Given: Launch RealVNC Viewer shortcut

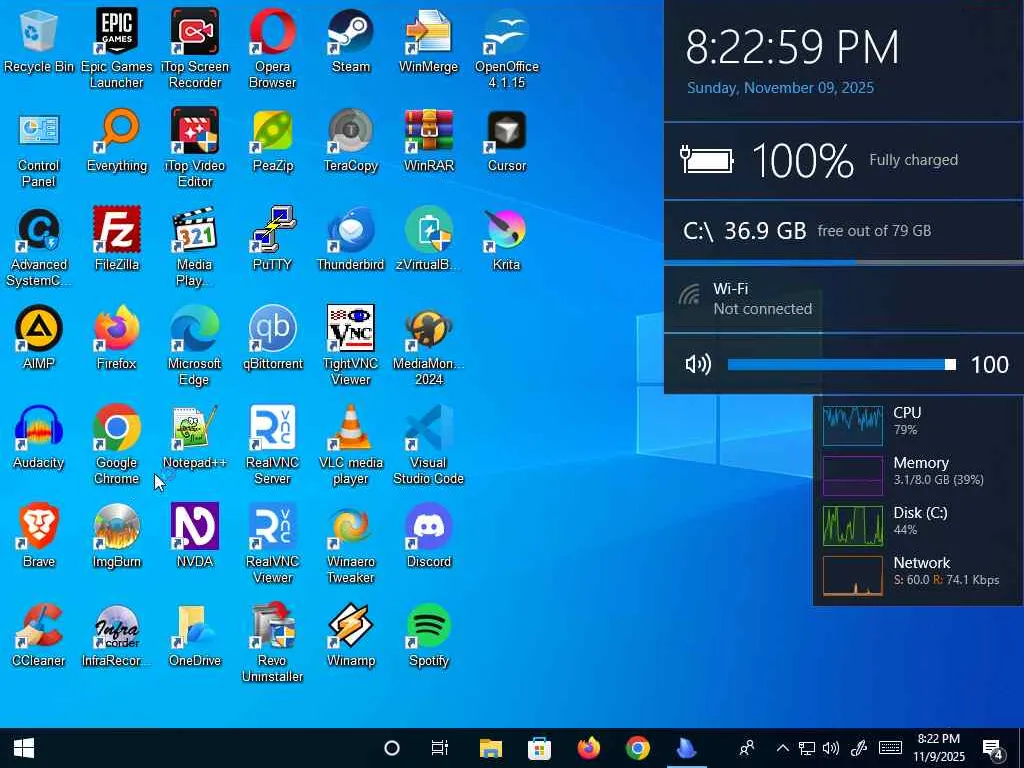Looking at the screenshot, I should click(272, 544).
